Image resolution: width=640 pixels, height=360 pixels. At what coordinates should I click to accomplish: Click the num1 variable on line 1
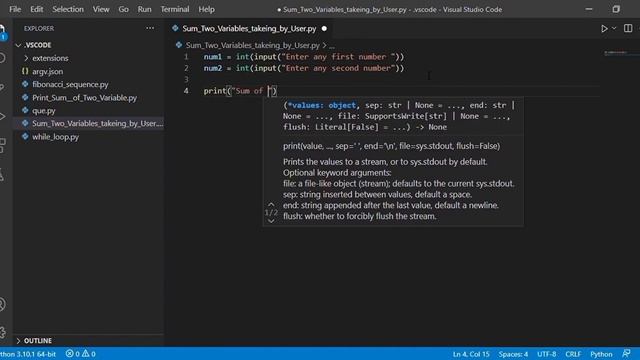(x=213, y=57)
